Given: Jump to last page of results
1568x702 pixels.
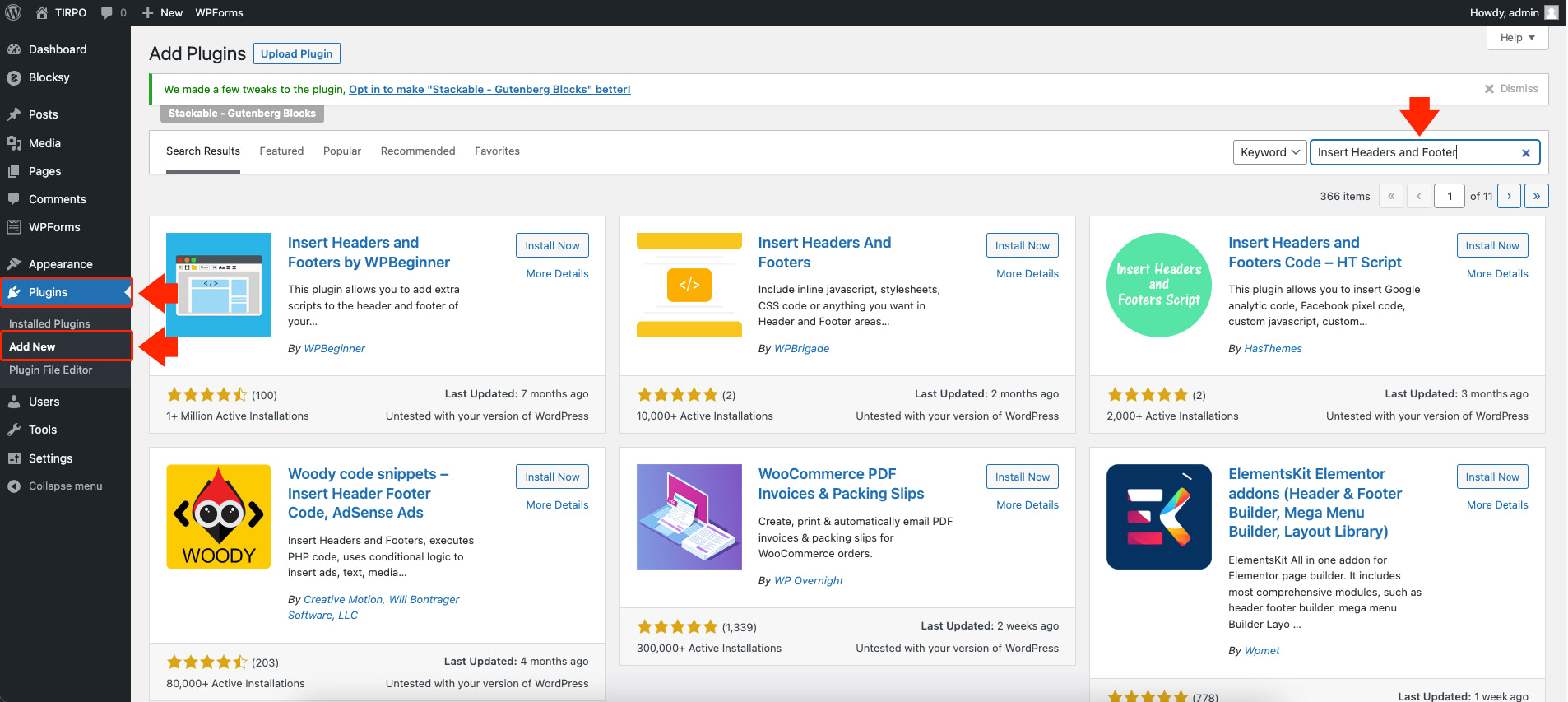Looking at the screenshot, I should [x=1536, y=196].
